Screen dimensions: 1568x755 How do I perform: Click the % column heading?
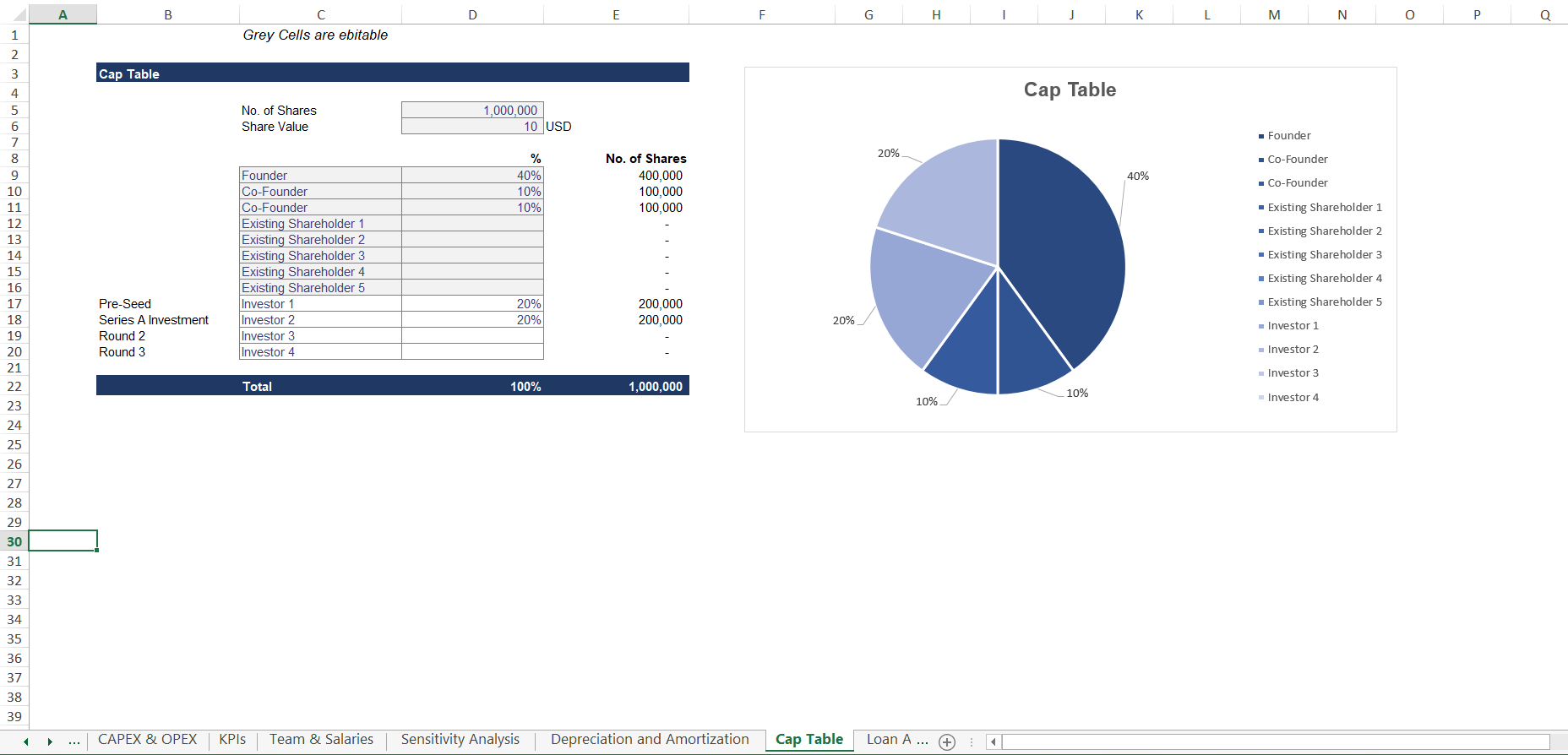click(x=536, y=159)
